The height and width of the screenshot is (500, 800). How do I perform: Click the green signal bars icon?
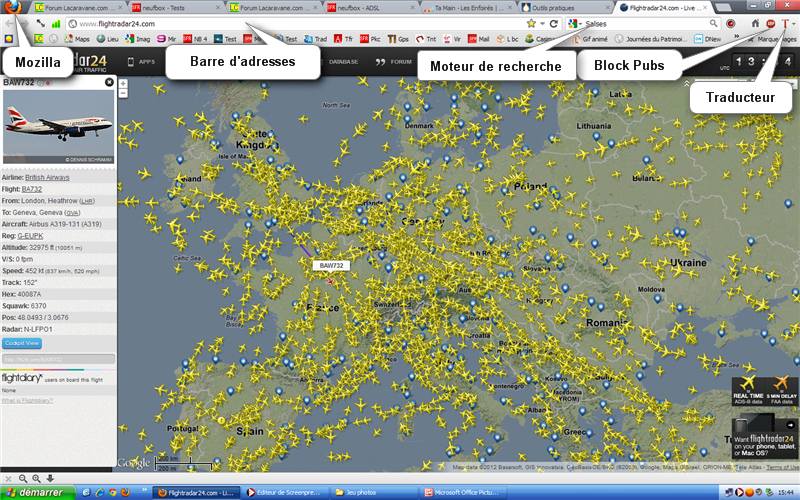pyautogui.click(x=56, y=24)
